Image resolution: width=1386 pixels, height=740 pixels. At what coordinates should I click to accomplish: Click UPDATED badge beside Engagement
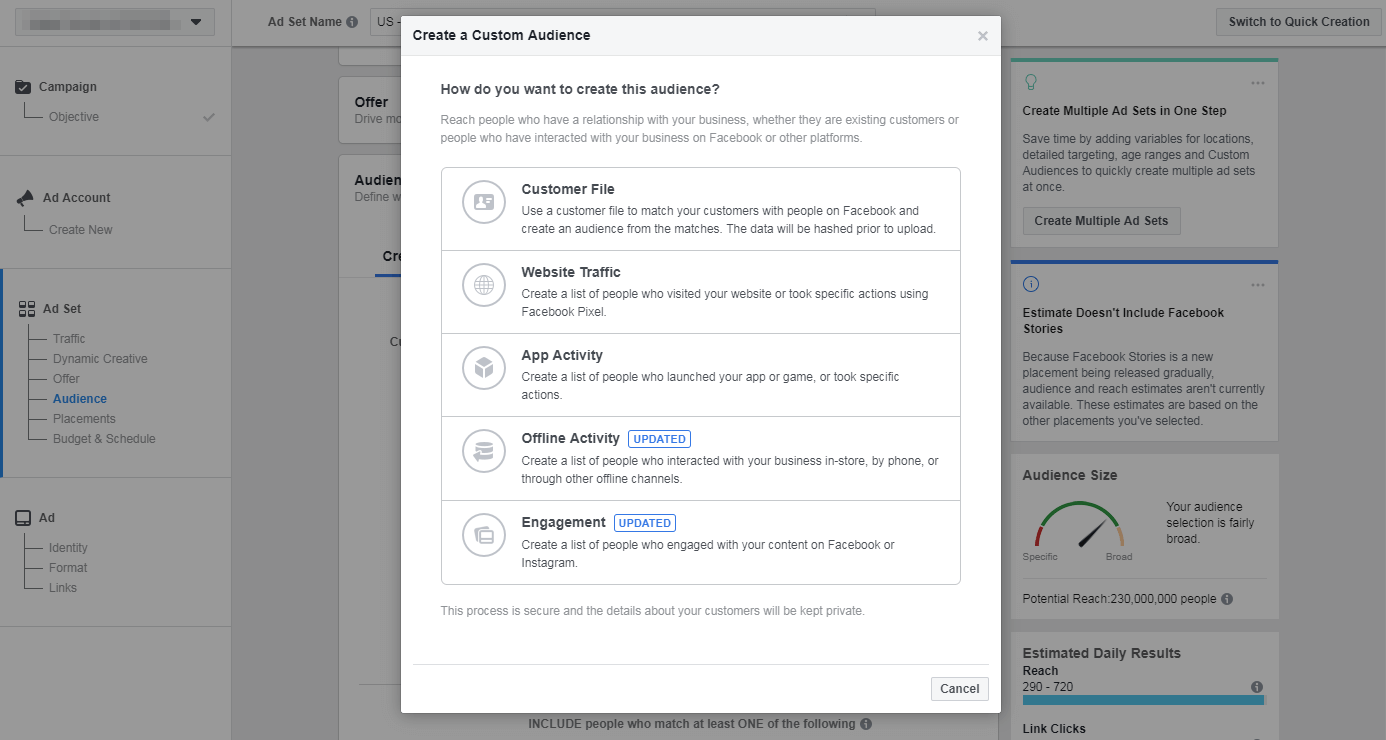click(x=645, y=523)
